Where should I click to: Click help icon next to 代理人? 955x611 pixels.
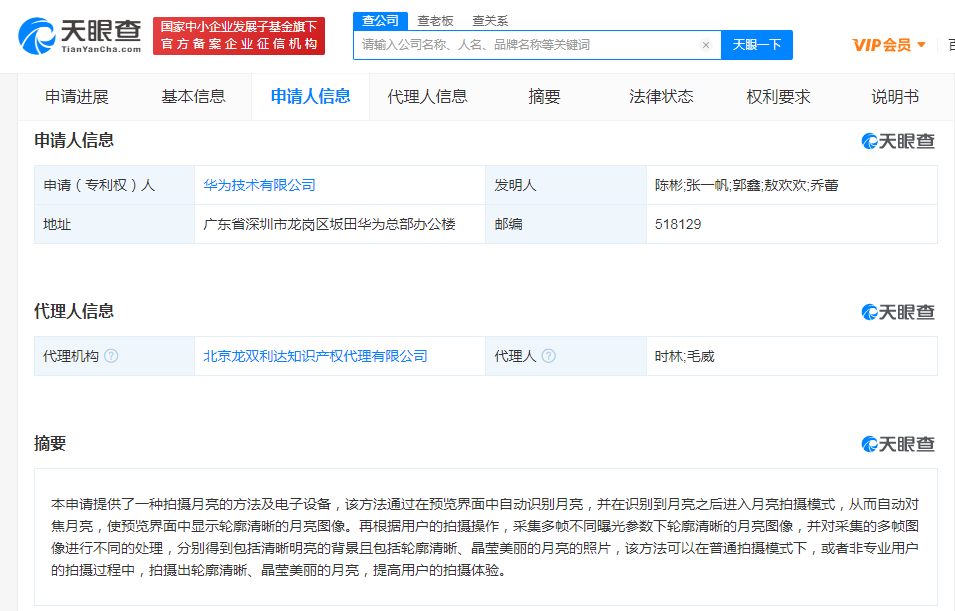549,356
